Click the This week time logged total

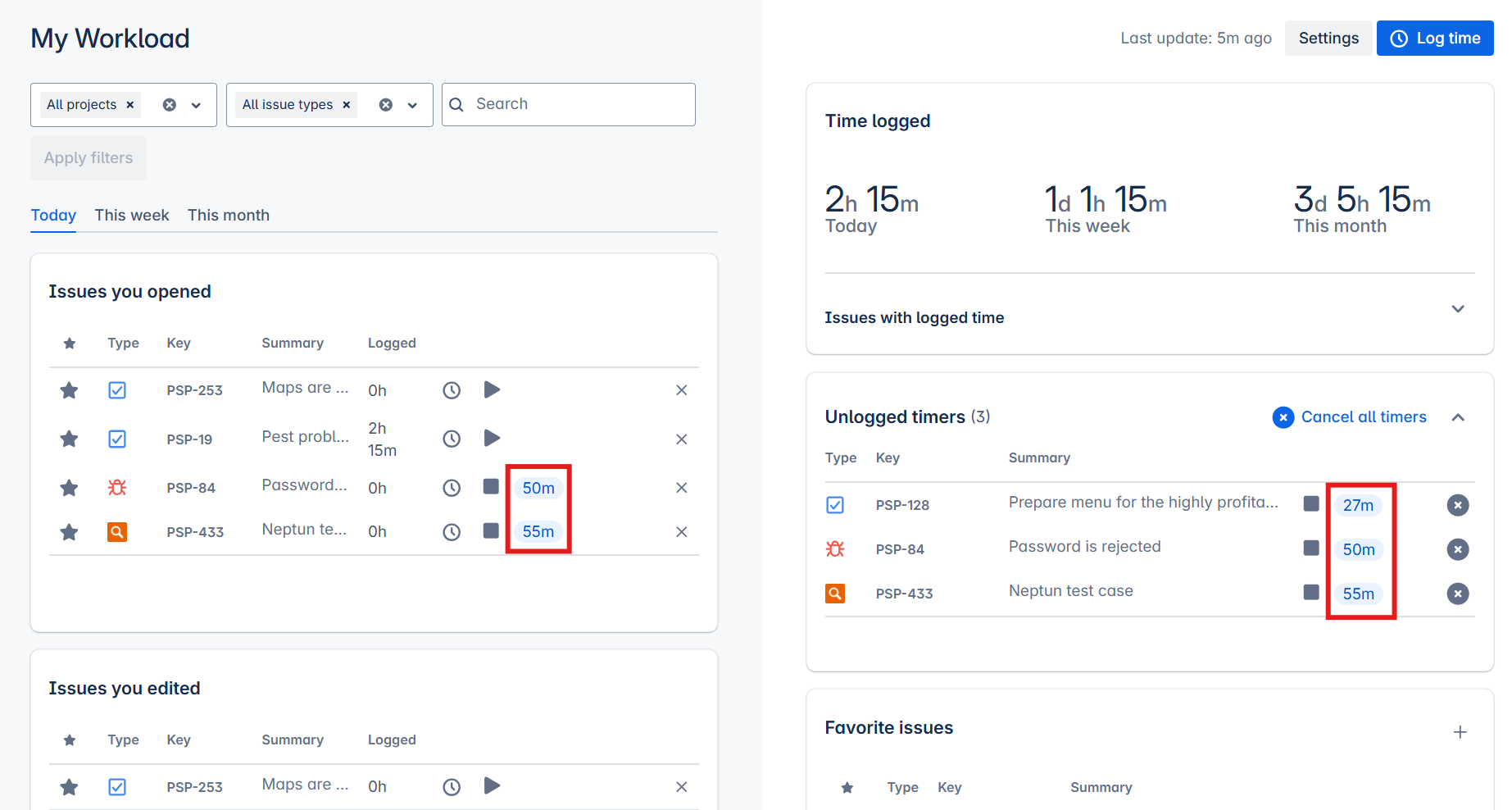1106,199
